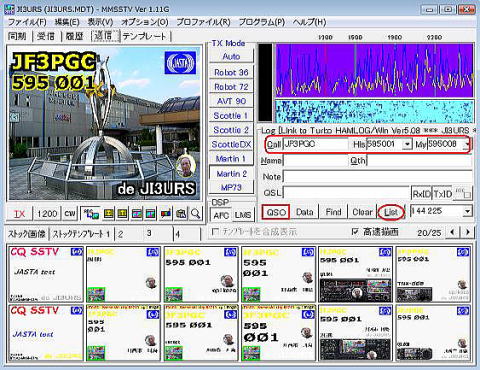Viewport: 480px width, 370px height.
Task: Click the QSO log button
Action: (x=276, y=212)
